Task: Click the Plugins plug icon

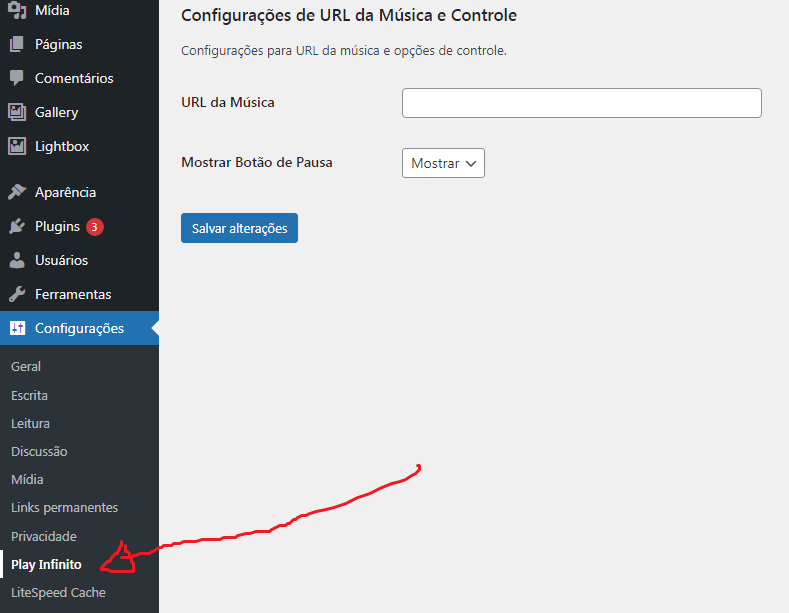Action: [x=17, y=226]
